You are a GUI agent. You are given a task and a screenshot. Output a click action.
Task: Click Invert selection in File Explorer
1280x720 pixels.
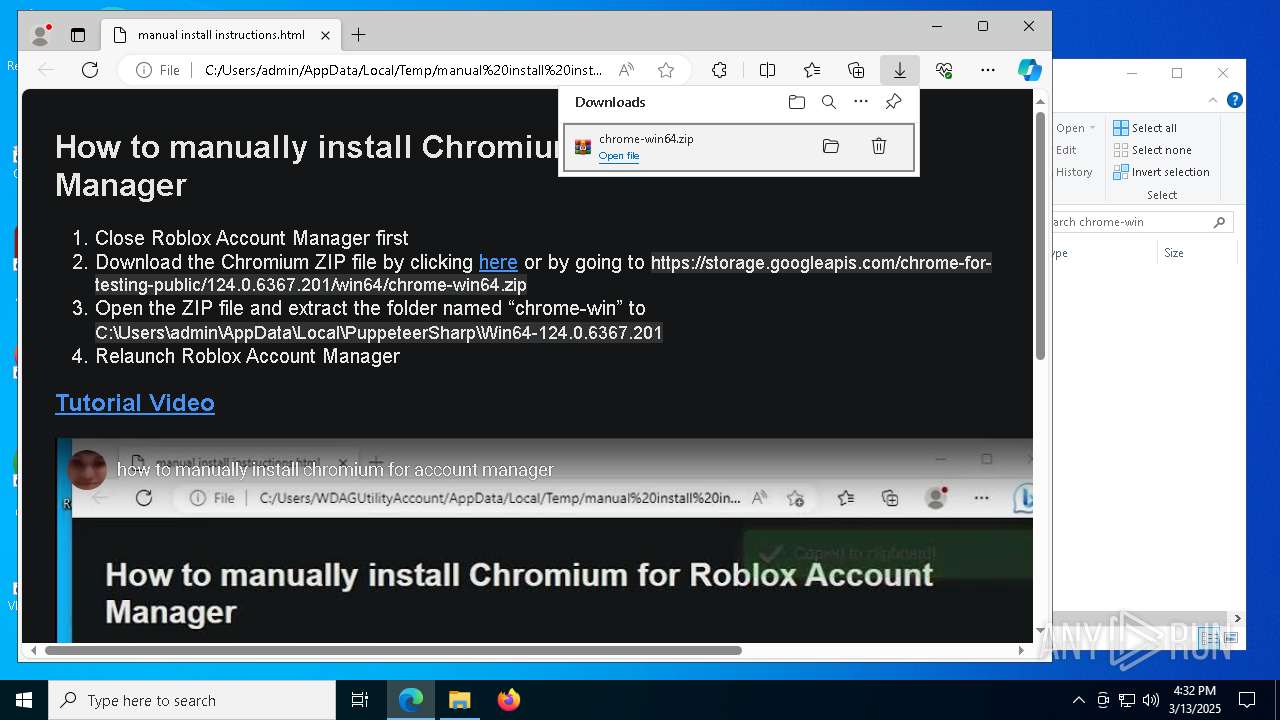1162,172
